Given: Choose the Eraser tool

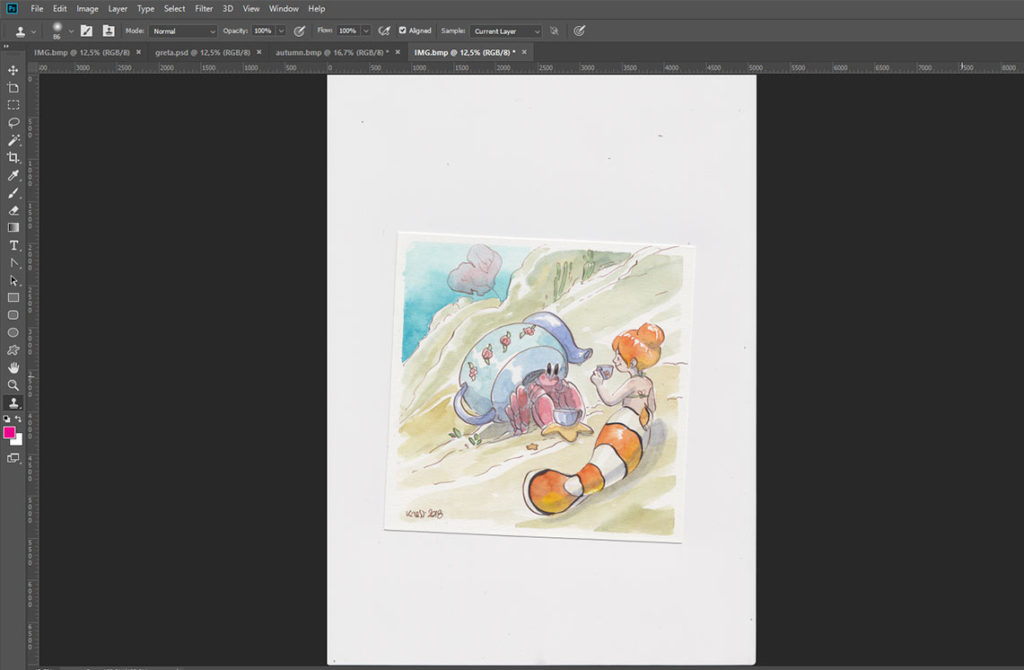Looking at the screenshot, I should coord(13,209).
